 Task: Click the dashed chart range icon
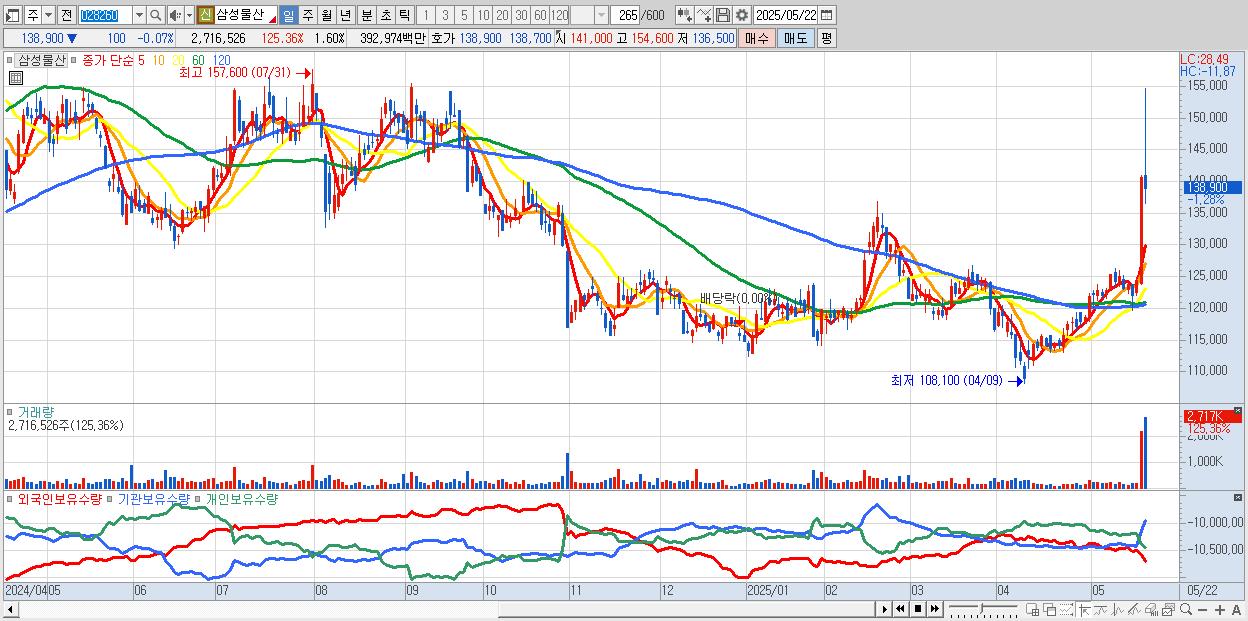pos(1067,609)
